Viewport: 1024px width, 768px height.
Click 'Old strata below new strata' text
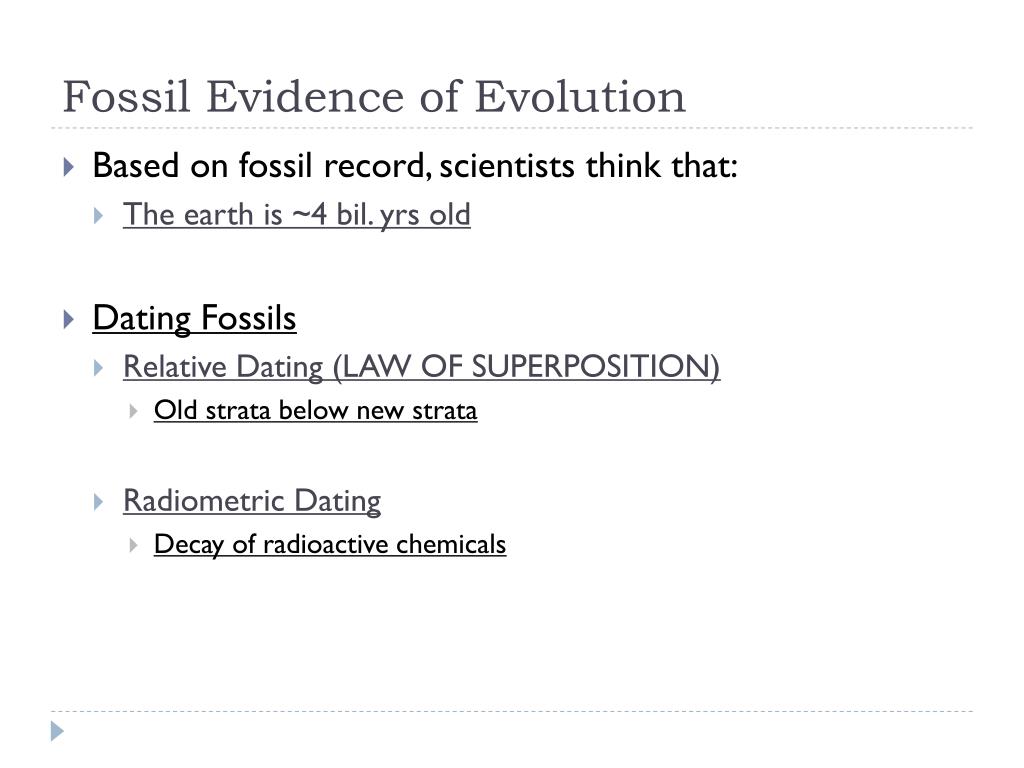315,411
